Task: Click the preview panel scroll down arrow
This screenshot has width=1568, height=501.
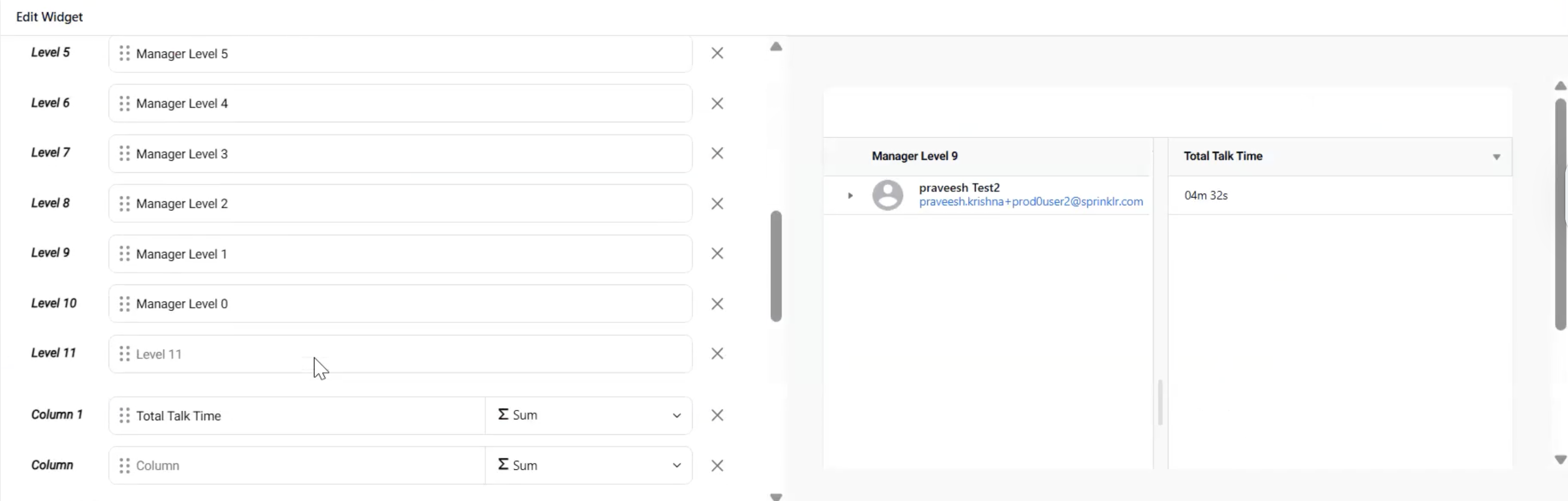Action: (1560, 459)
